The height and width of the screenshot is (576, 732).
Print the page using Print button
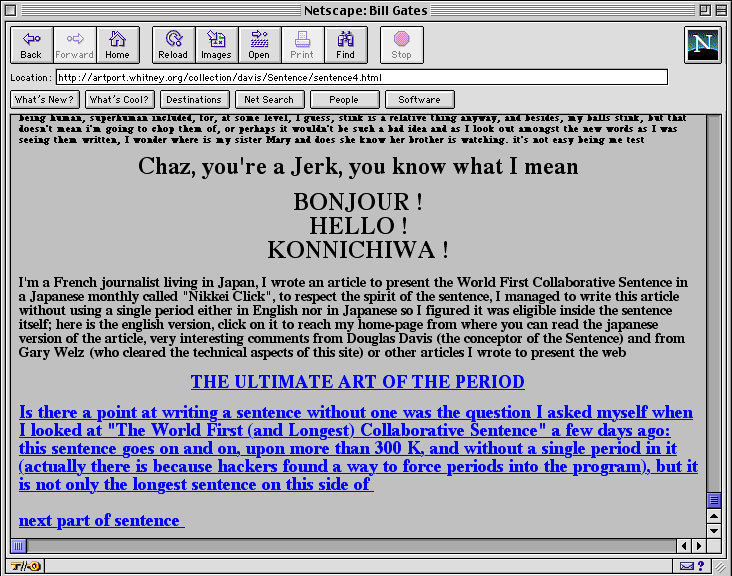[x=303, y=45]
